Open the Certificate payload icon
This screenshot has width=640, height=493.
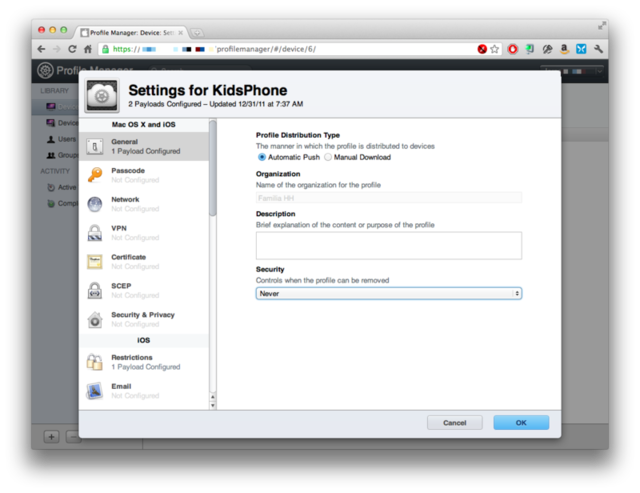(x=95, y=262)
